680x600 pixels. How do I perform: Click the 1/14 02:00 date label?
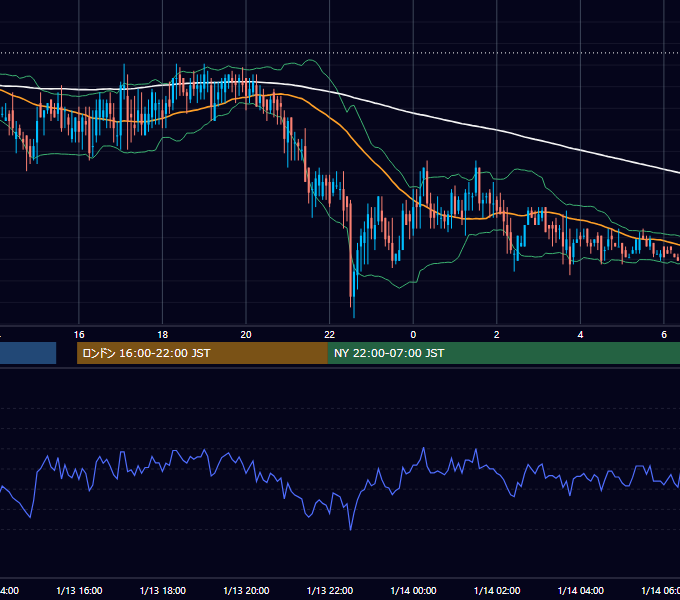tap(497, 590)
